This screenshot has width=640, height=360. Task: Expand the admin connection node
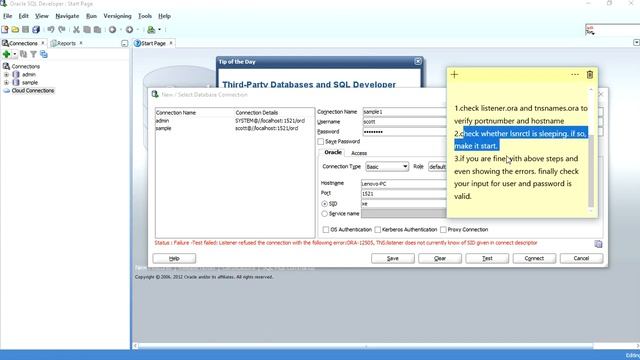[6, 74]
